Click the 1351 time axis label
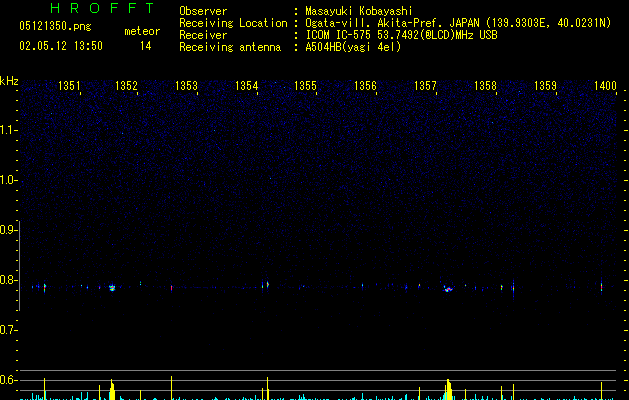The image size is (629, 400). click(x=69, y=86)
